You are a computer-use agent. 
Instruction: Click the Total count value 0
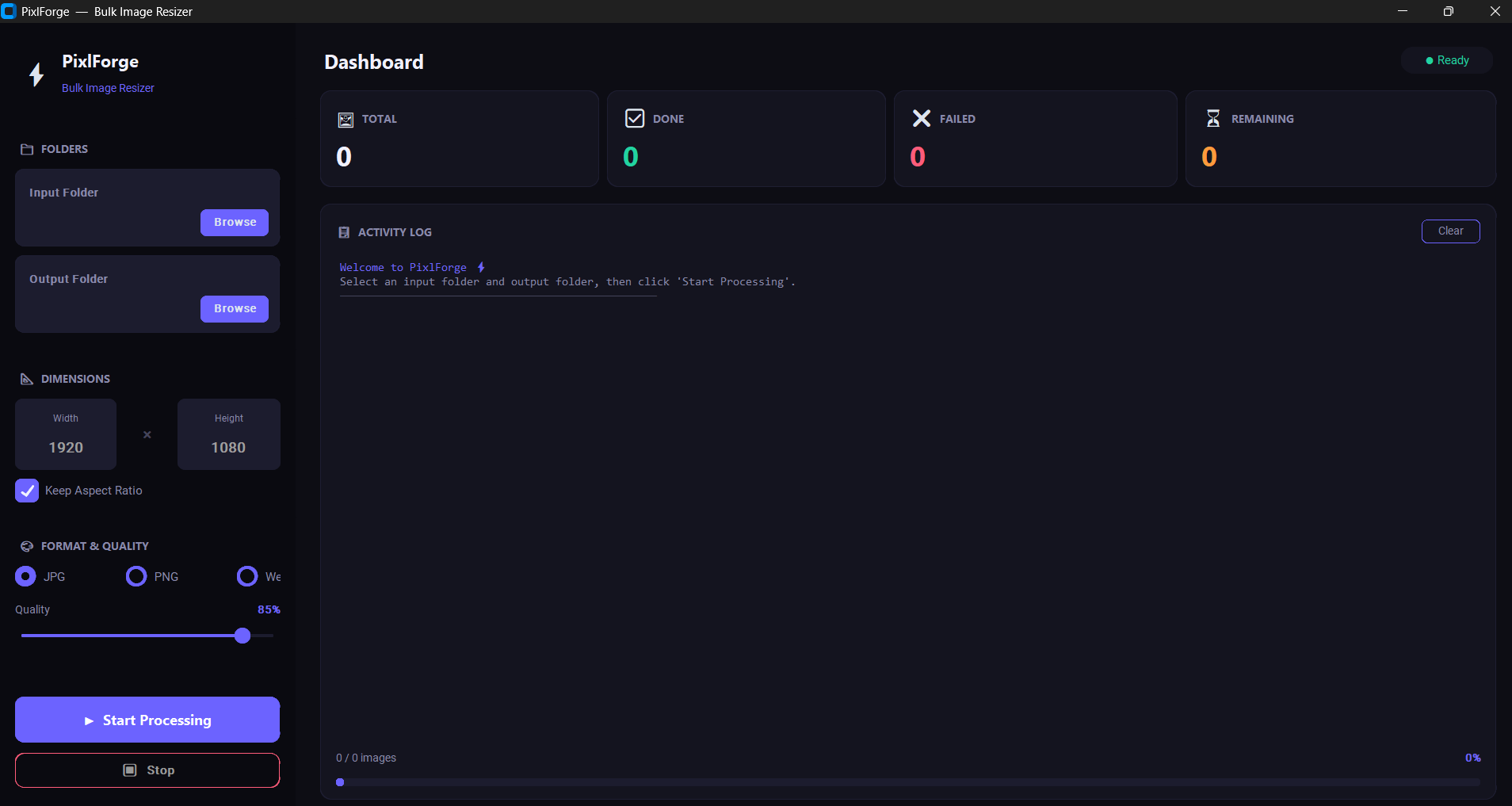(x=344, y=157)
